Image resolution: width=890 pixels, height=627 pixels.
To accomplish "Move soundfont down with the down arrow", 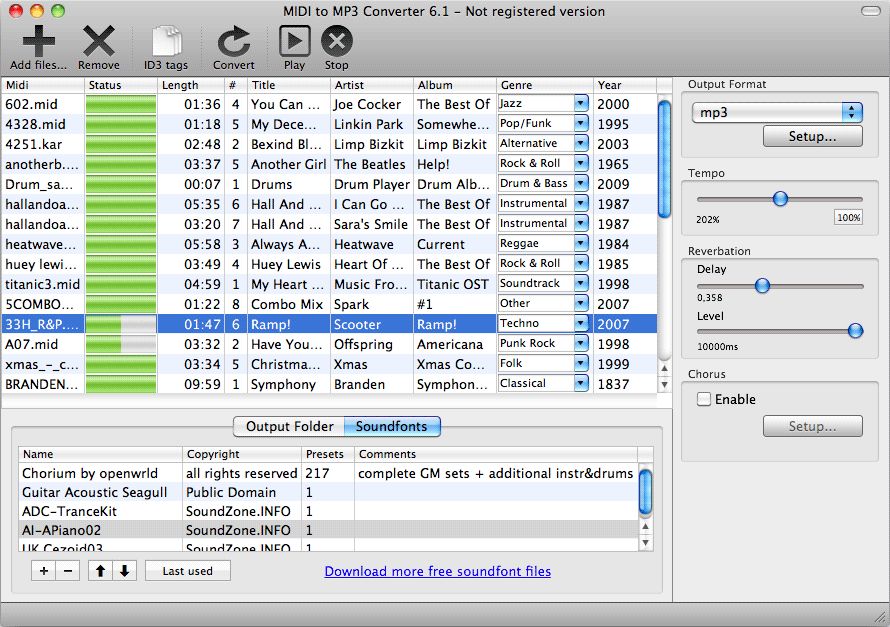I will click(124, 571).
